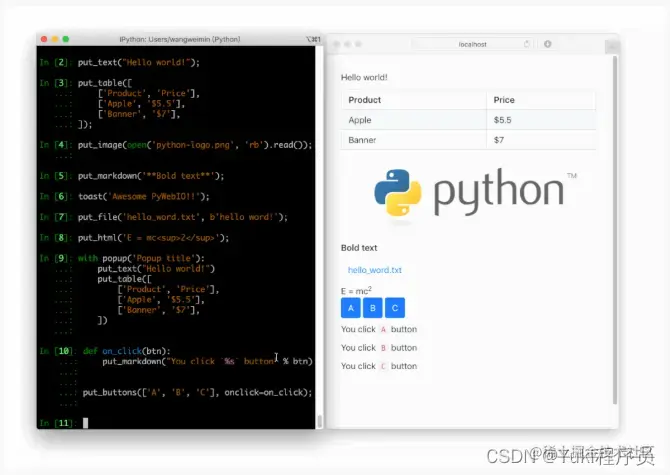Click the Bold text paragraph

[359, 248]
